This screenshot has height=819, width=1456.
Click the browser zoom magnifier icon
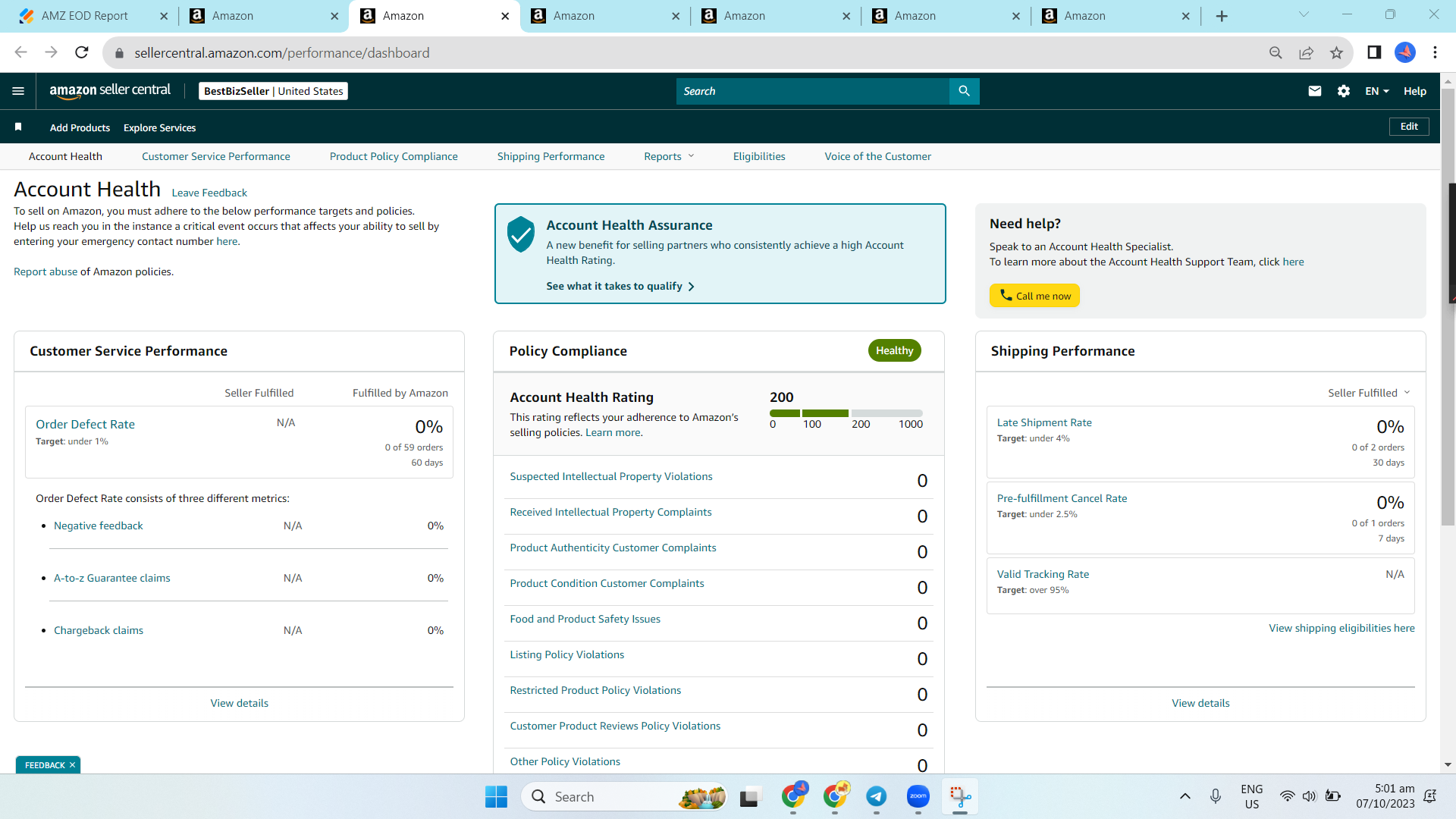coord(1276,52)
